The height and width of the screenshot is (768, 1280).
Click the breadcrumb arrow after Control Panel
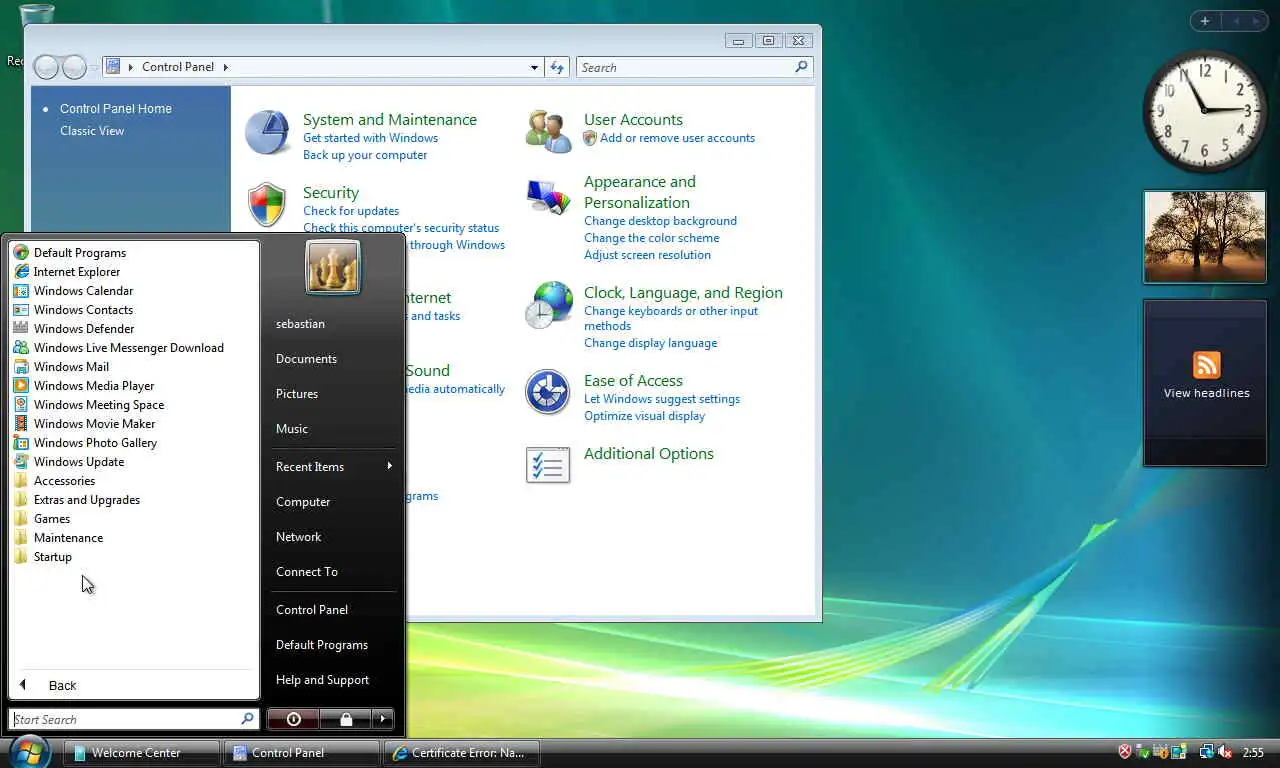click(x=225, y=67)
